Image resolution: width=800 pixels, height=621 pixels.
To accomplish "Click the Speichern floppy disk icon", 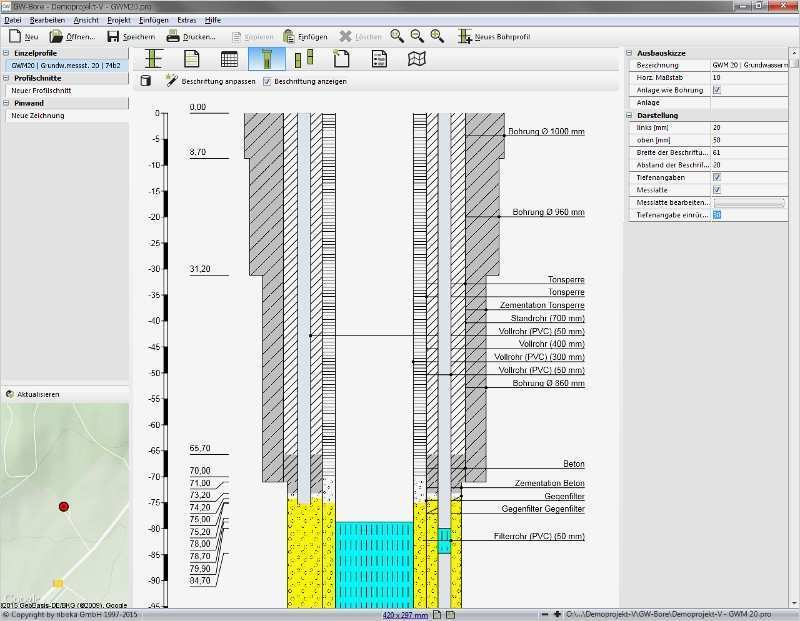I will [x=113, y=36].
